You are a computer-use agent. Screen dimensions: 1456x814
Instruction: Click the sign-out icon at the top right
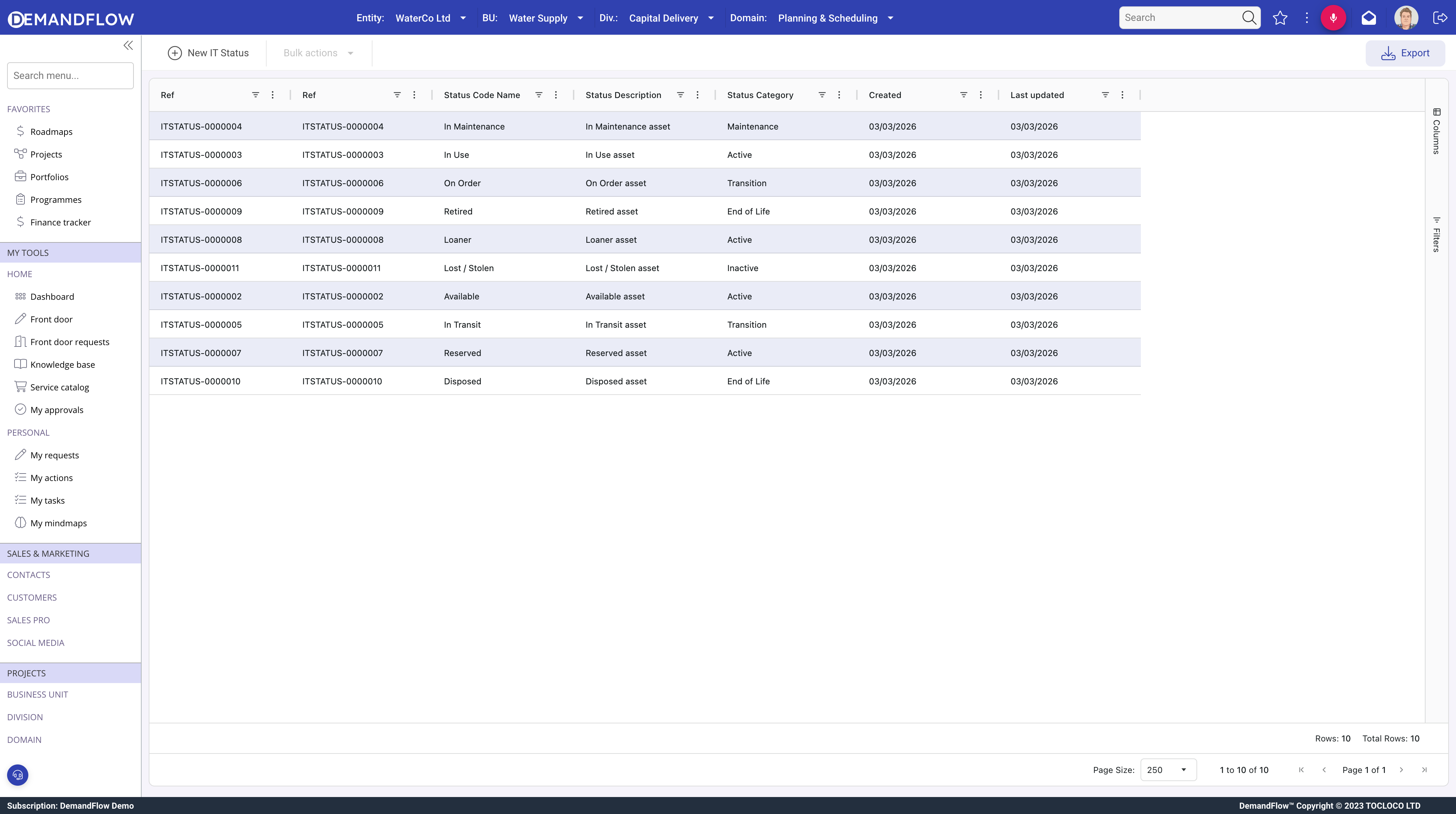(1440, 17)
